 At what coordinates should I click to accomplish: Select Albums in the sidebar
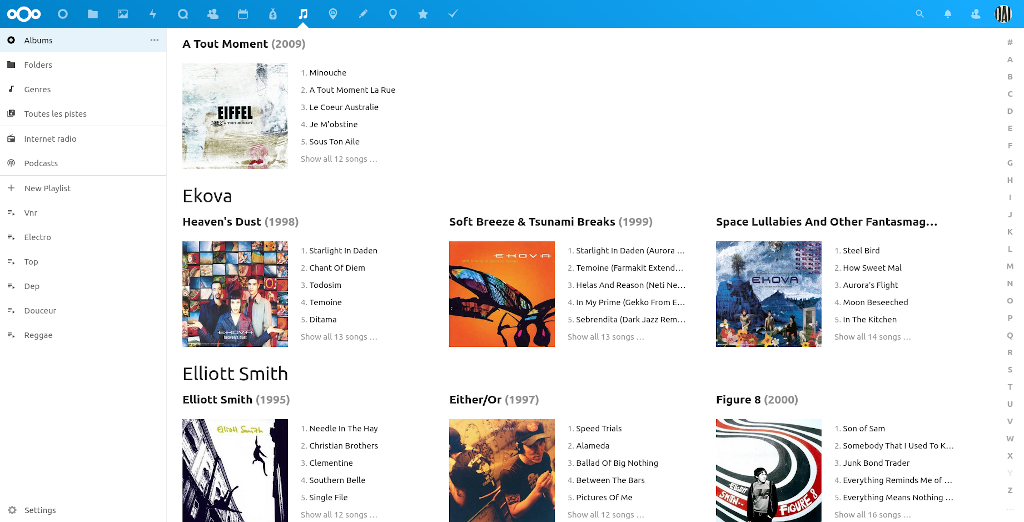coord(83,40)
